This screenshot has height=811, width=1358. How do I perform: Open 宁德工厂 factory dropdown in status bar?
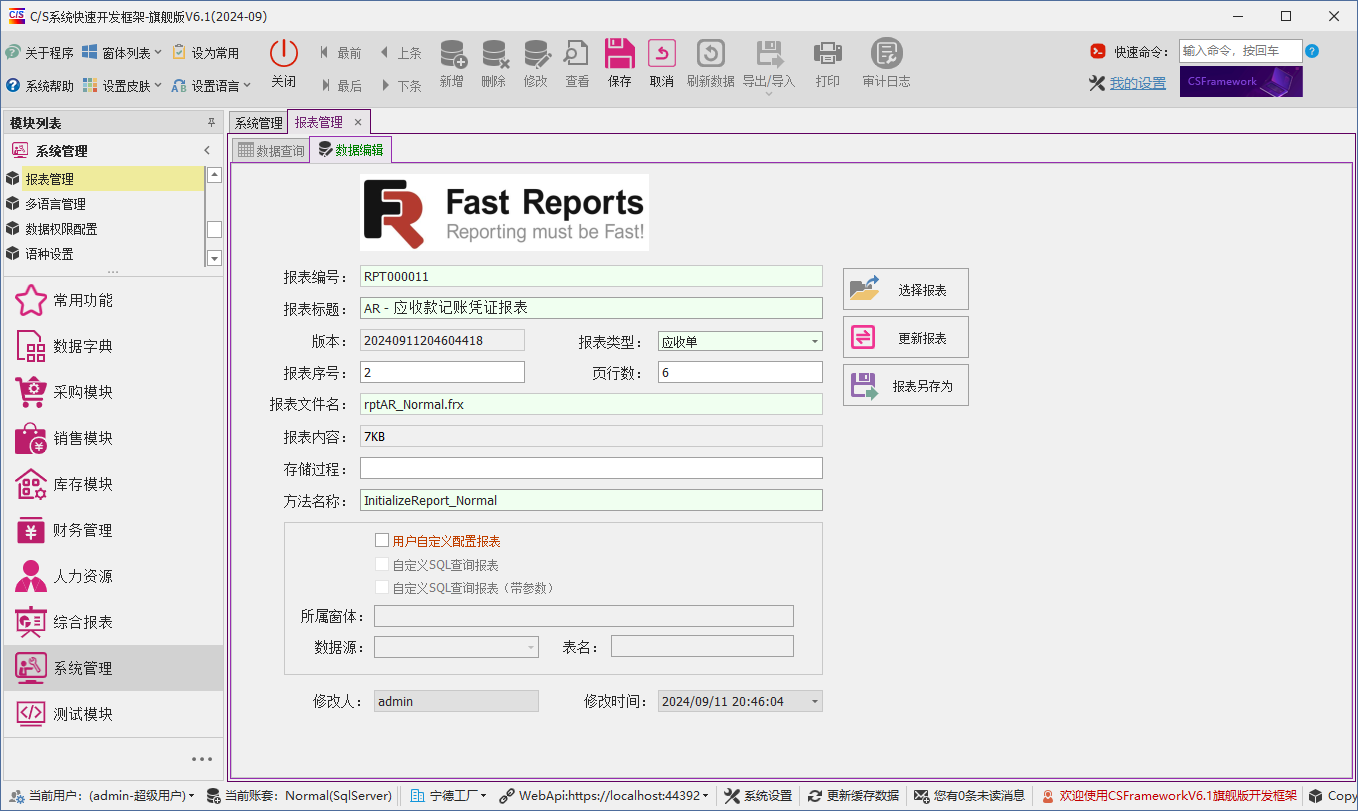point(450,796)
